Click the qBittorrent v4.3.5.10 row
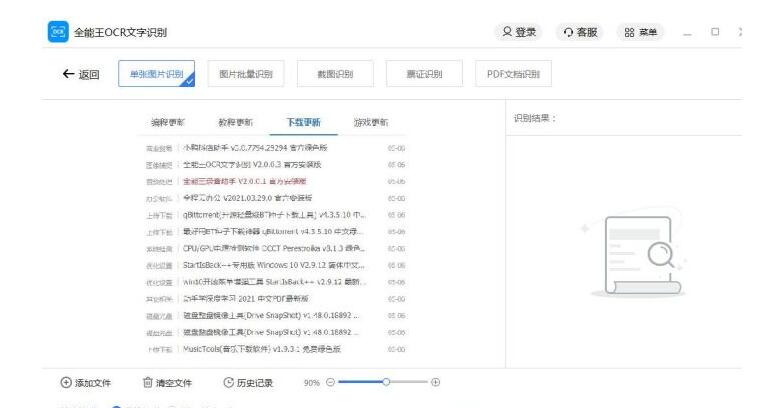762x408 pixels. [x=275, y=215]
